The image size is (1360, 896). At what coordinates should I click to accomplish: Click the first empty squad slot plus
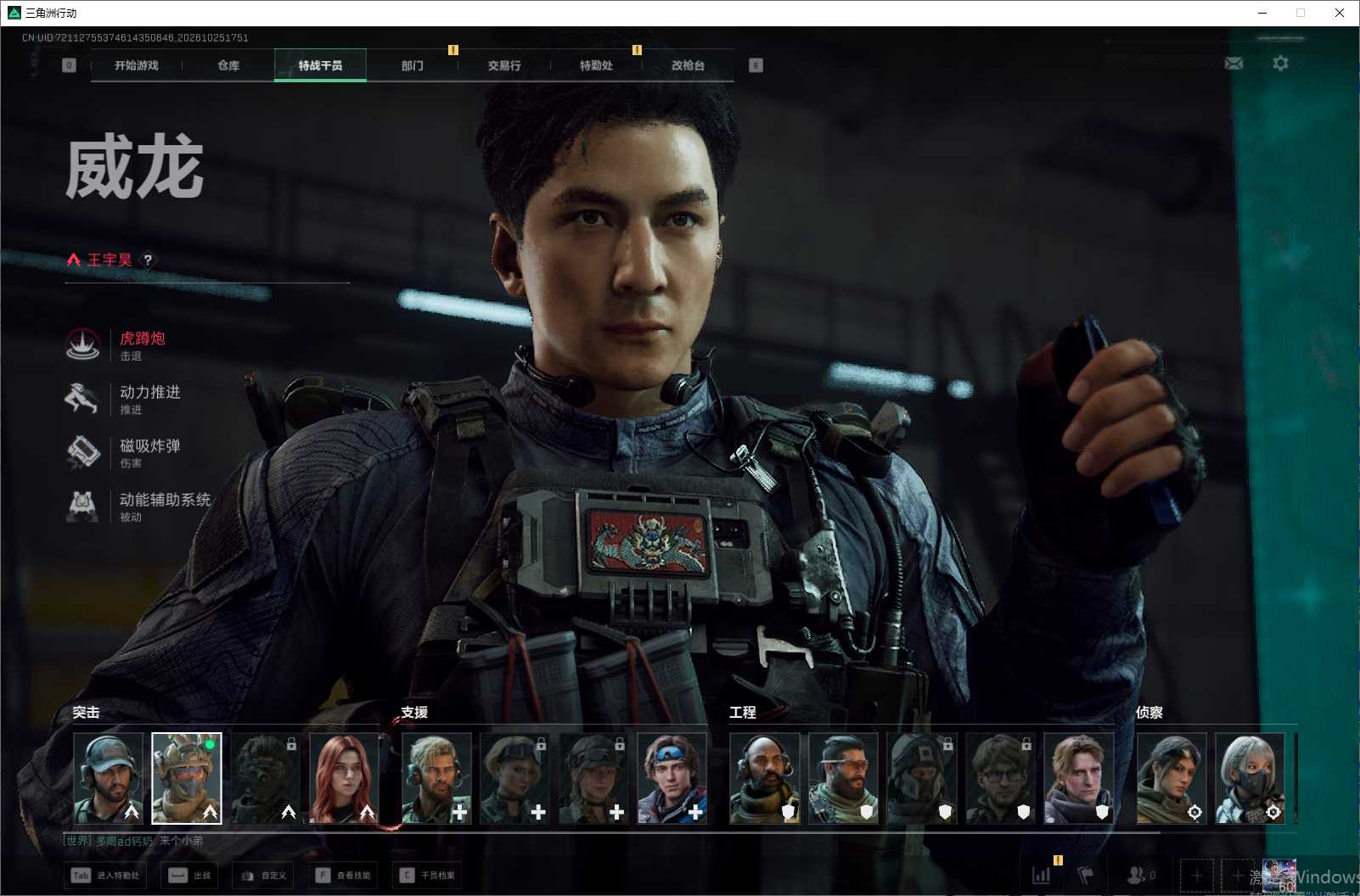(x=1196, y=875)
